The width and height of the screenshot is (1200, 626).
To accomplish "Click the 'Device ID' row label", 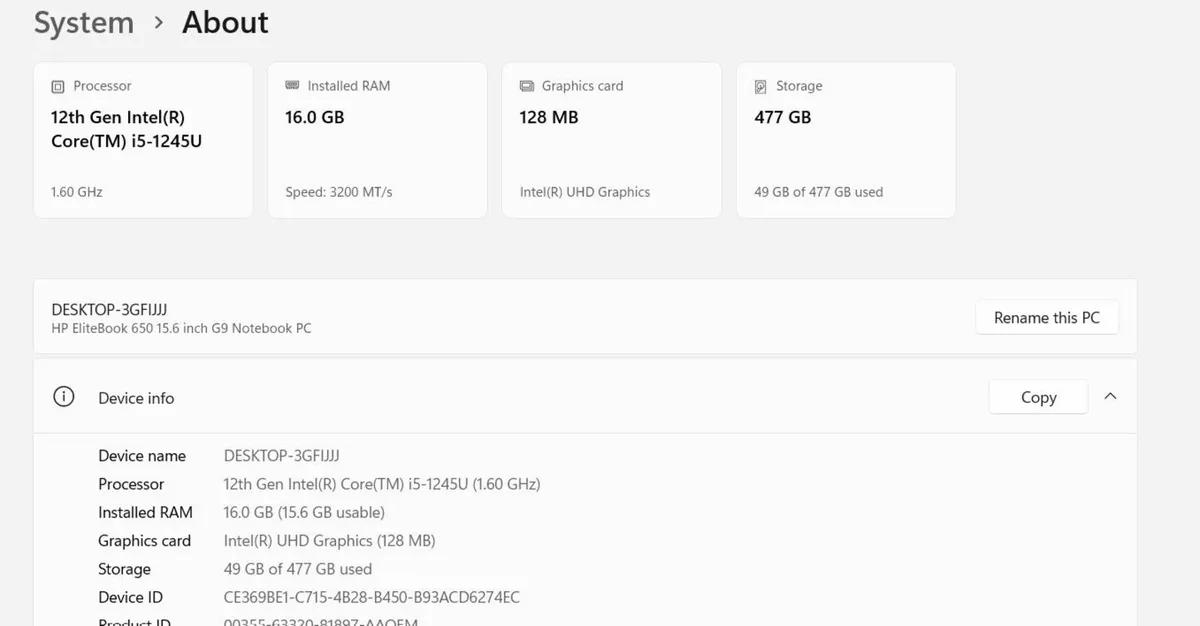I will (x=130, y=597).
